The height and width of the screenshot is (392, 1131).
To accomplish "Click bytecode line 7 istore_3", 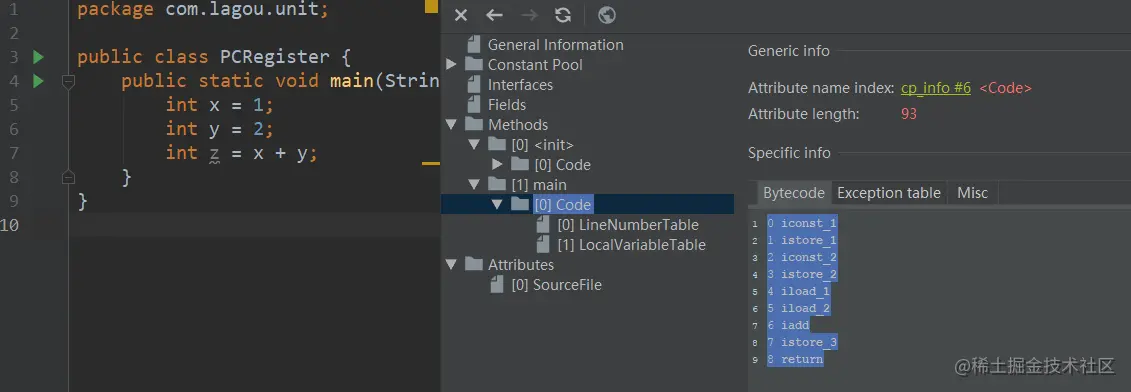I will coord(802,342).
